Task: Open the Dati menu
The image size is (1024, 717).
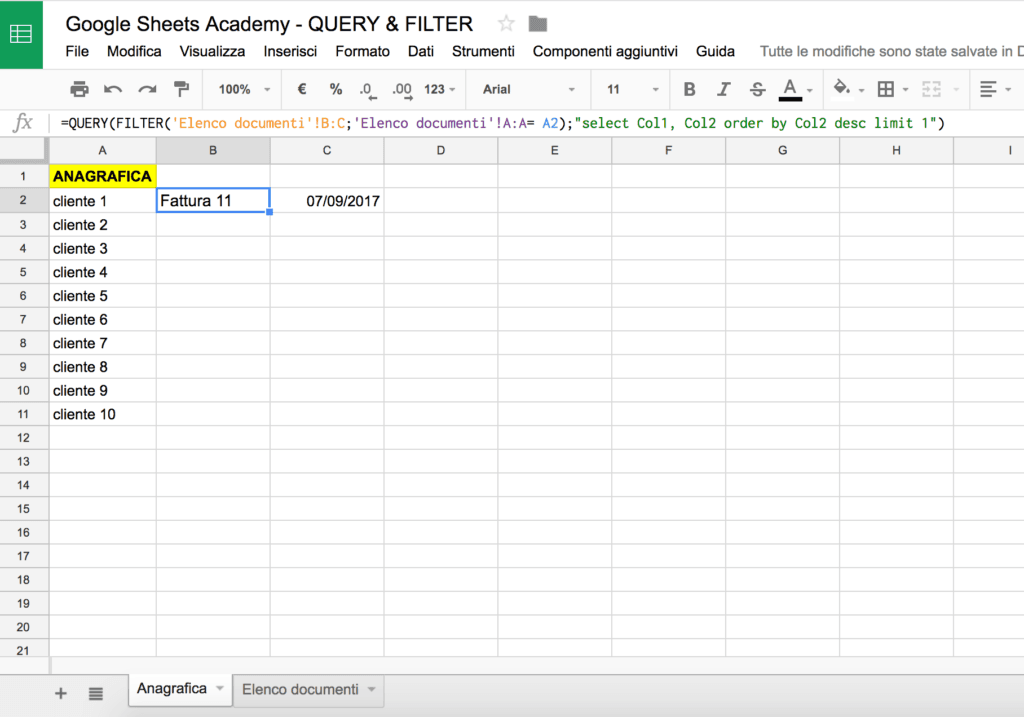Action: pyautogui.click(x=421, y=52)
